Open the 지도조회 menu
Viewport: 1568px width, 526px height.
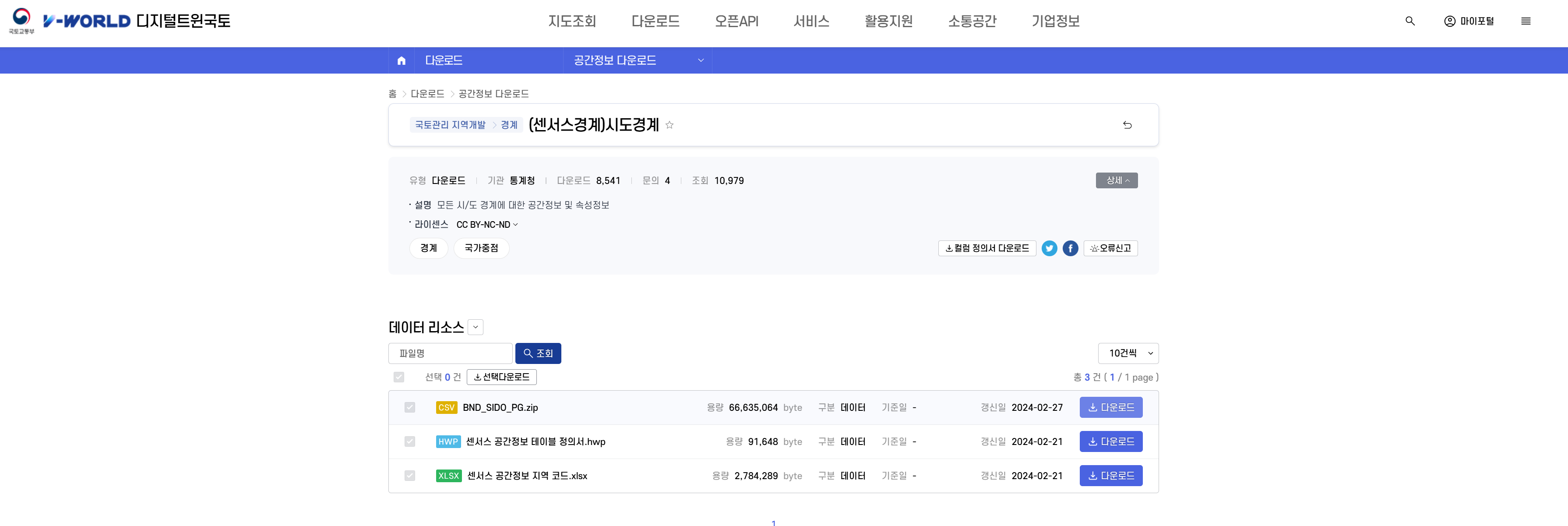pos(571,21)
